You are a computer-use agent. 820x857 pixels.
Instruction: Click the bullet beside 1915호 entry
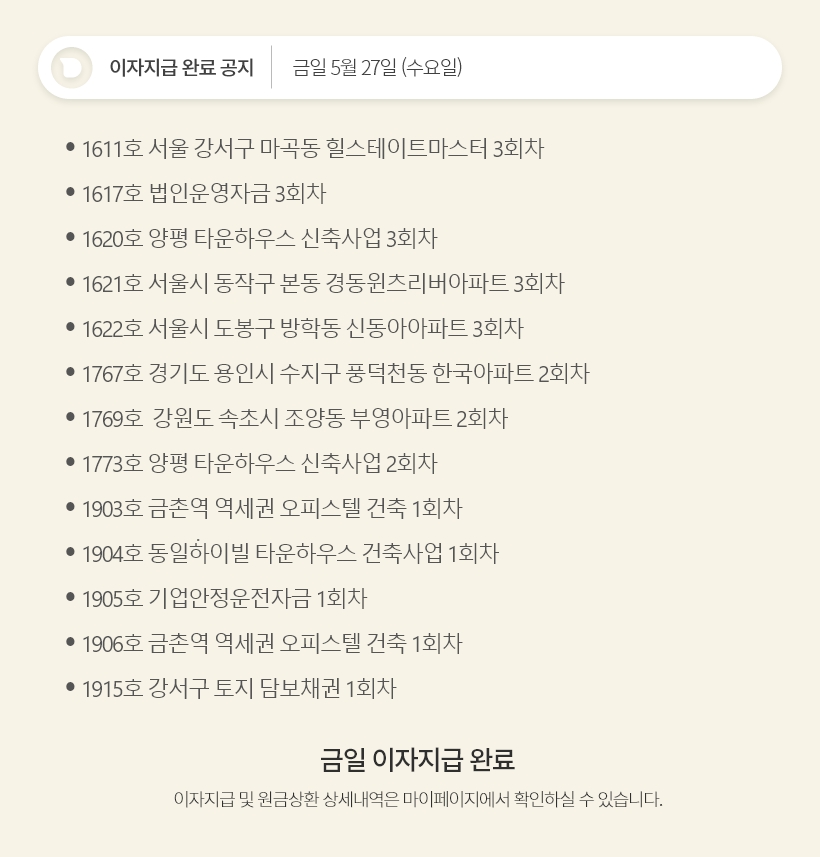point(70,687)
